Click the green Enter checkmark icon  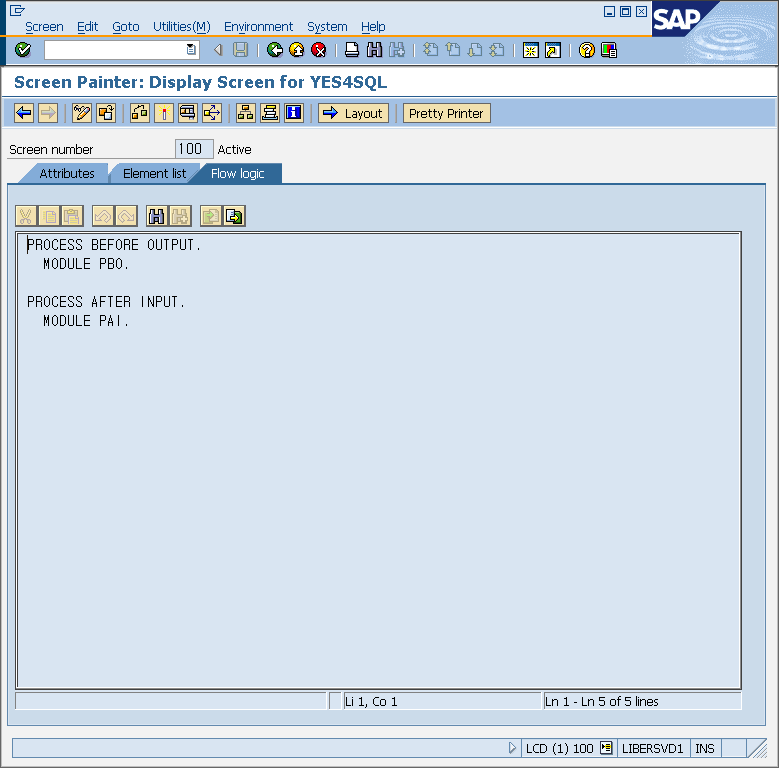click(x=23, y=50)
